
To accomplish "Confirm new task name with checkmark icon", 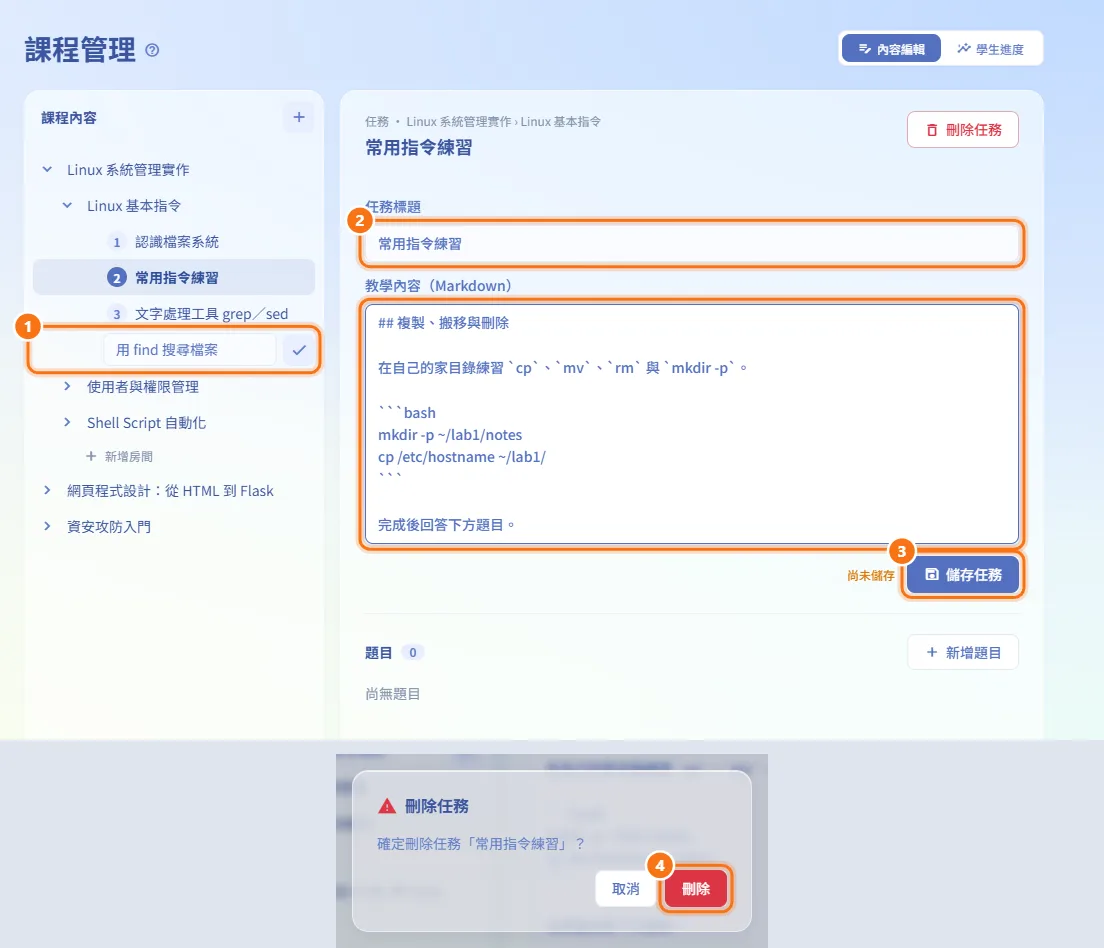I will click(299, 349).
